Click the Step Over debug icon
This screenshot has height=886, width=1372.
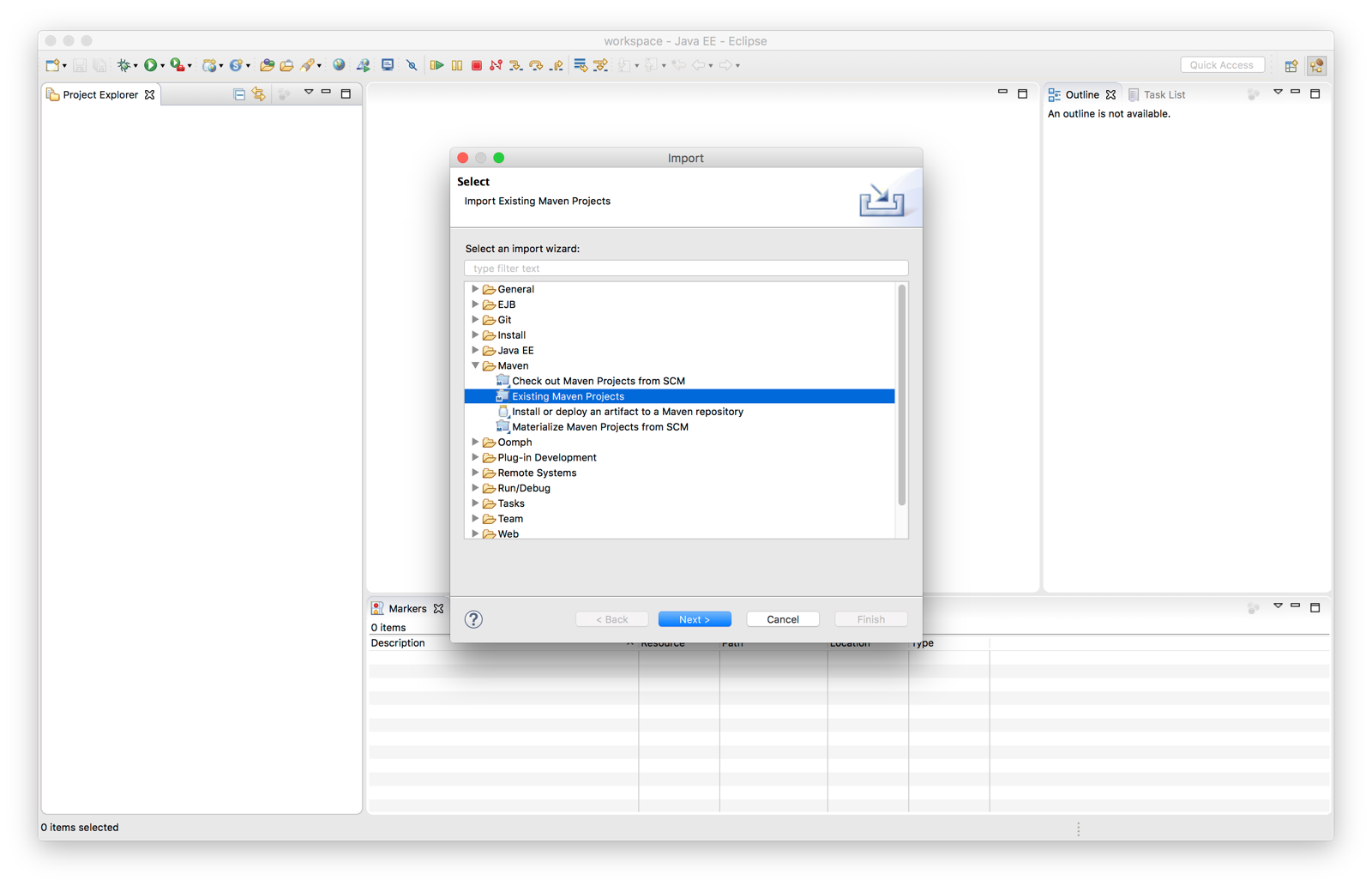(536, 65)
